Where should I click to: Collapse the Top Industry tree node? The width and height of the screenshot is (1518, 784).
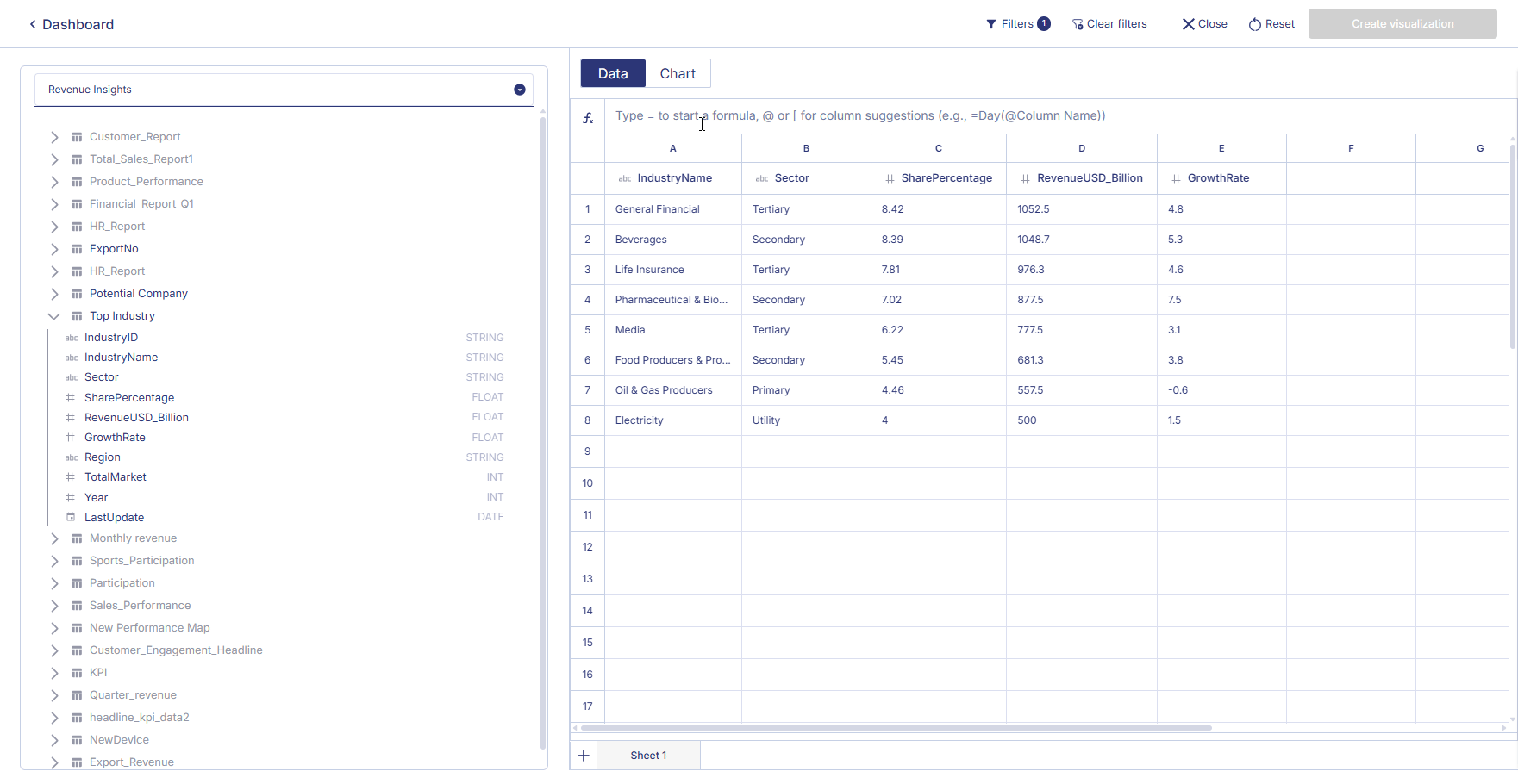(x=54, y=316)
